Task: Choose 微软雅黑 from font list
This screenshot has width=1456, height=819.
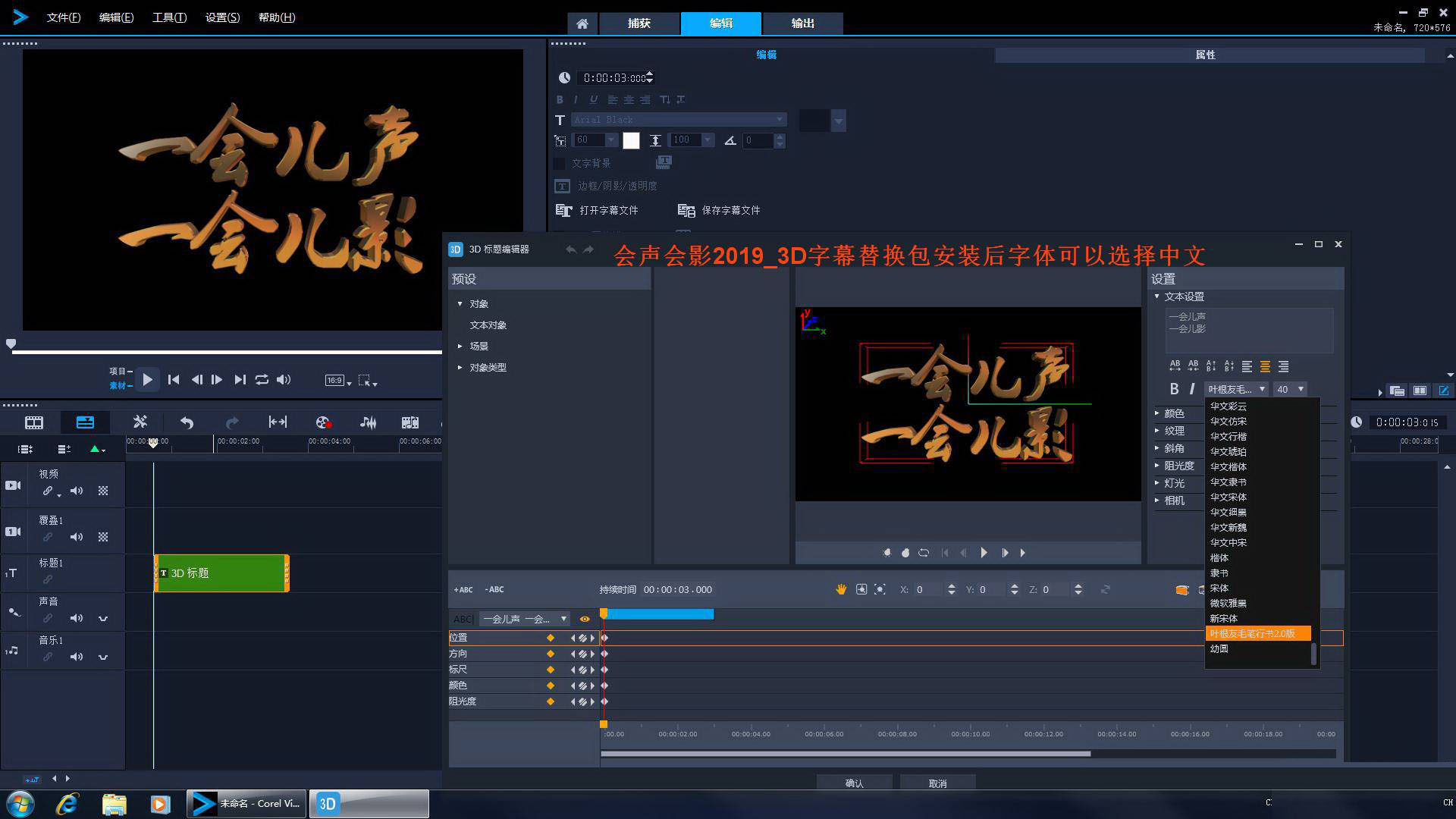Action: click(x=1228, y=604)
